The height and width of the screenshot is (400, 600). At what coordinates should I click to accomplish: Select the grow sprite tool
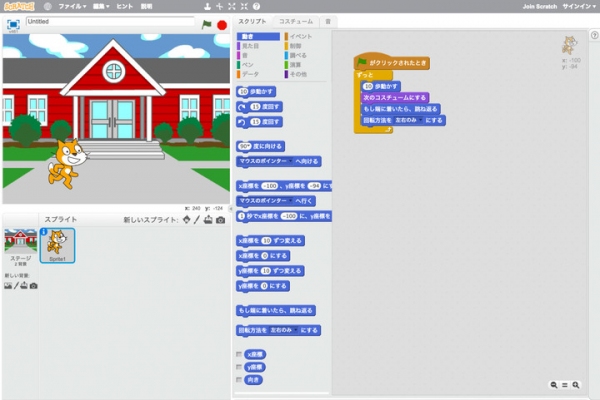(232, 6)
